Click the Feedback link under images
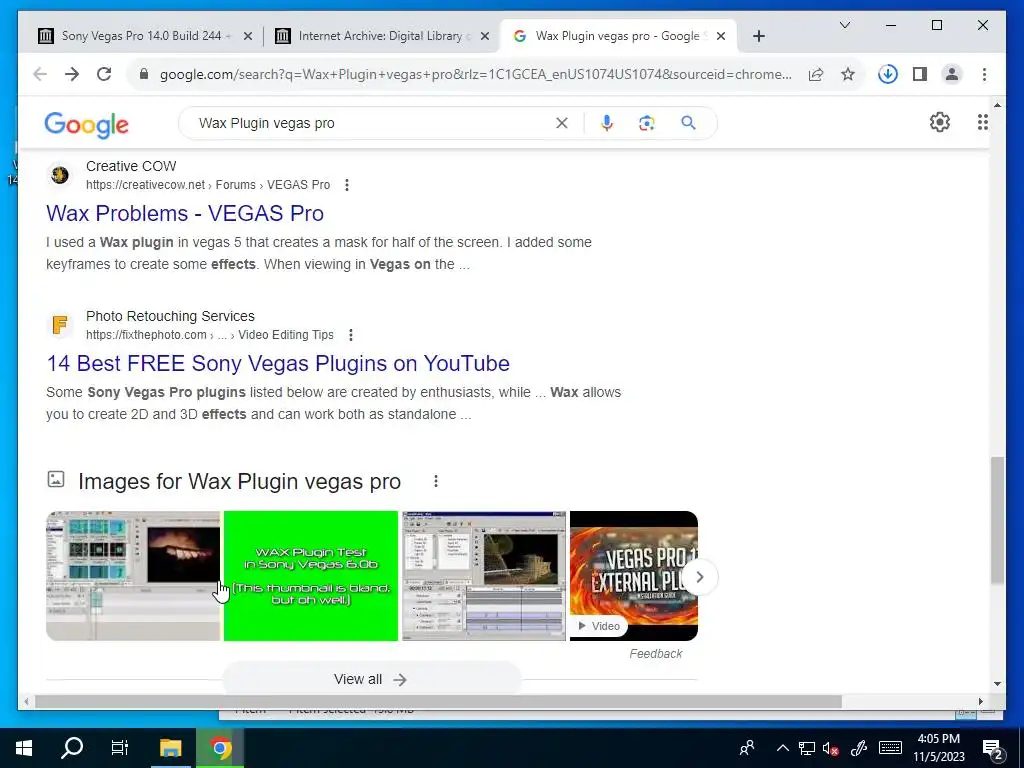 (656, 654)
